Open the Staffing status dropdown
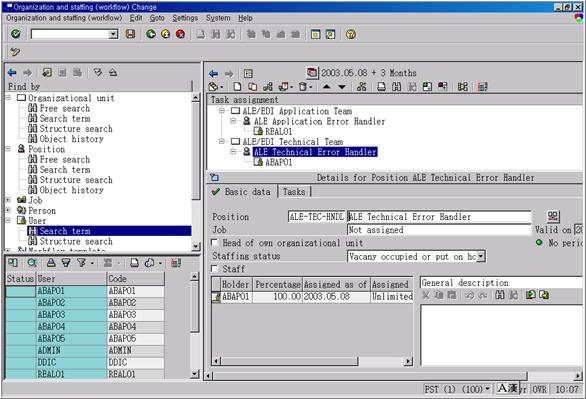This screenshot has height=399, width=586. [481, 256]
